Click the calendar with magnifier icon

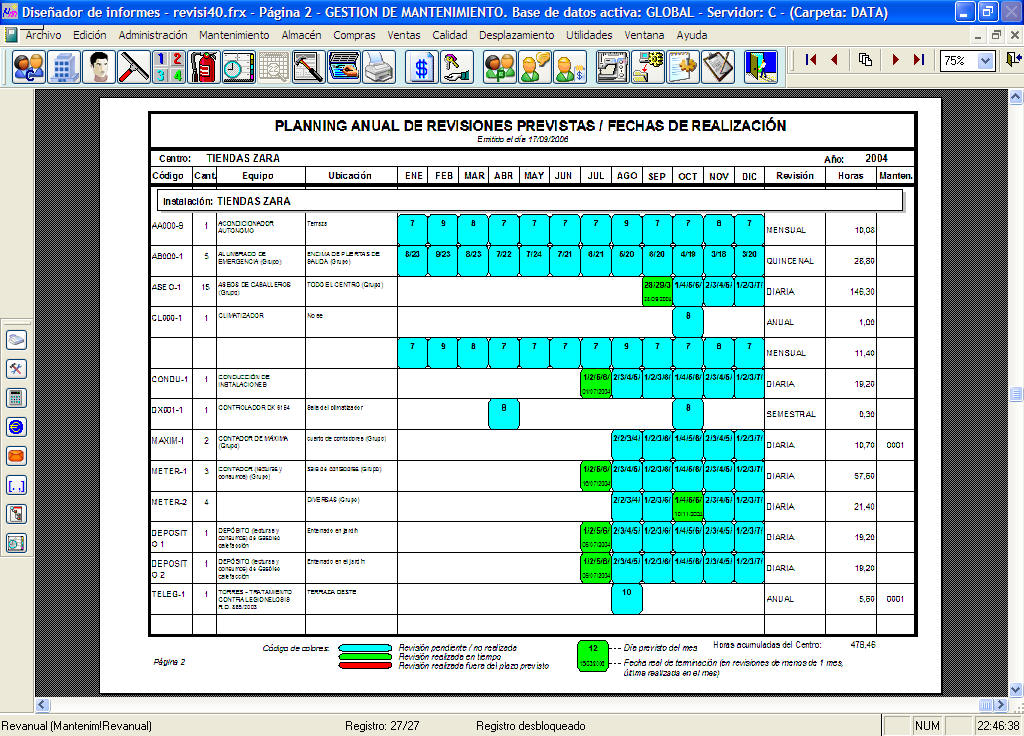274,67
